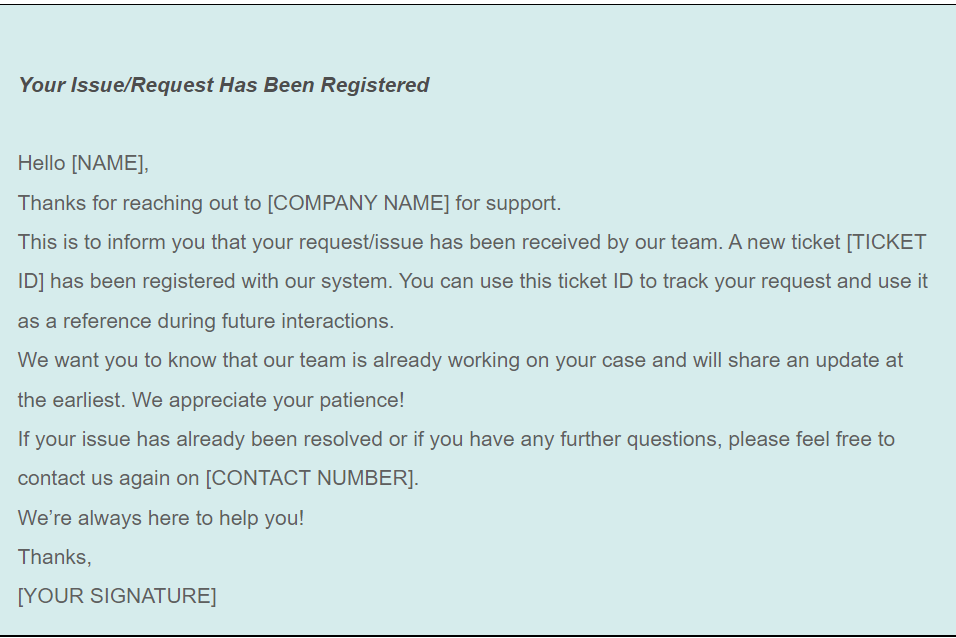This screenshot has width=956, height=638.
Task: Click the ID] text at line start
Action: pyautogui.click(x=31, y=281)
